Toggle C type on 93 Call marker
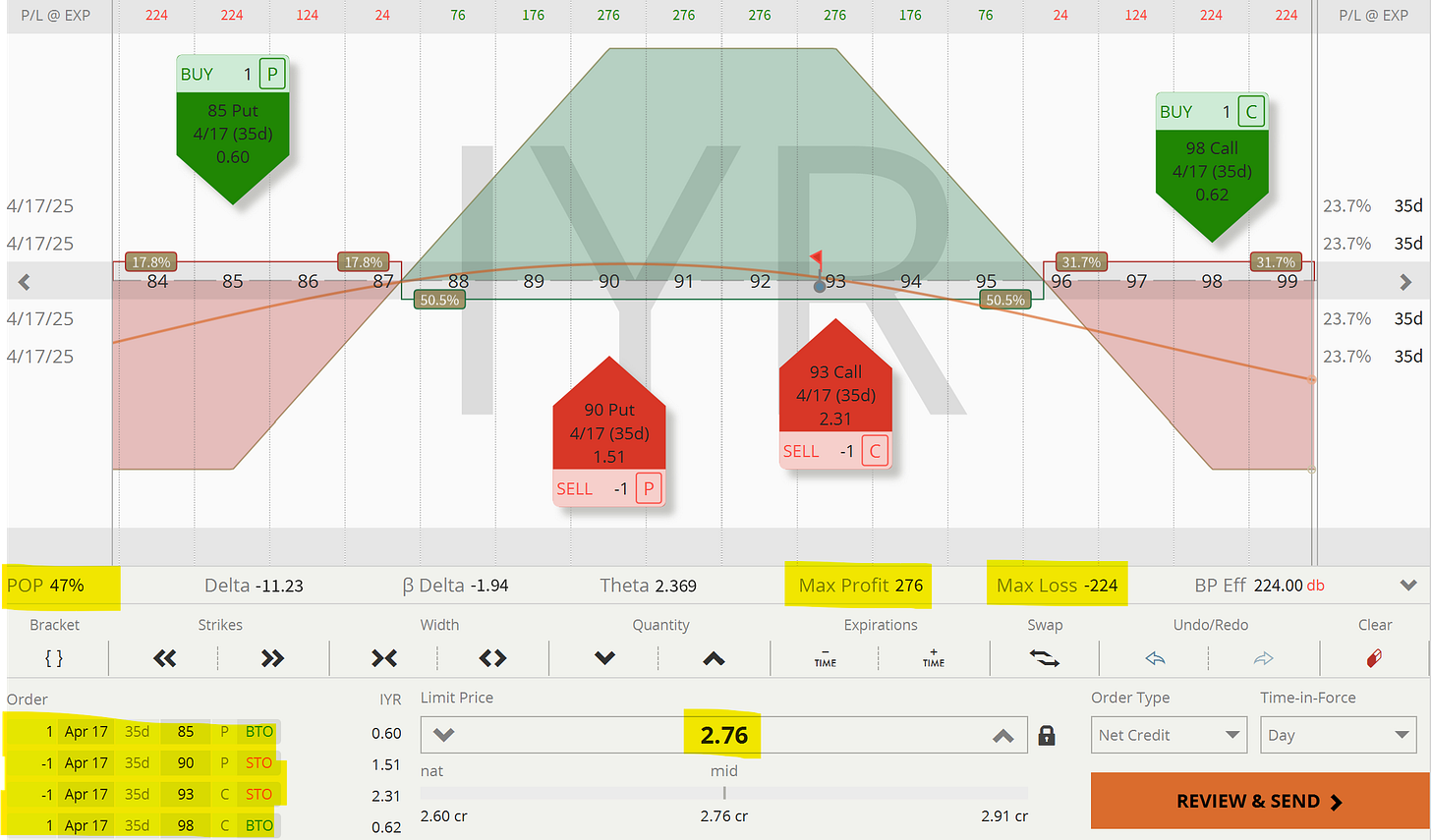Screen dimensions: 1431x840 point(875,451)
